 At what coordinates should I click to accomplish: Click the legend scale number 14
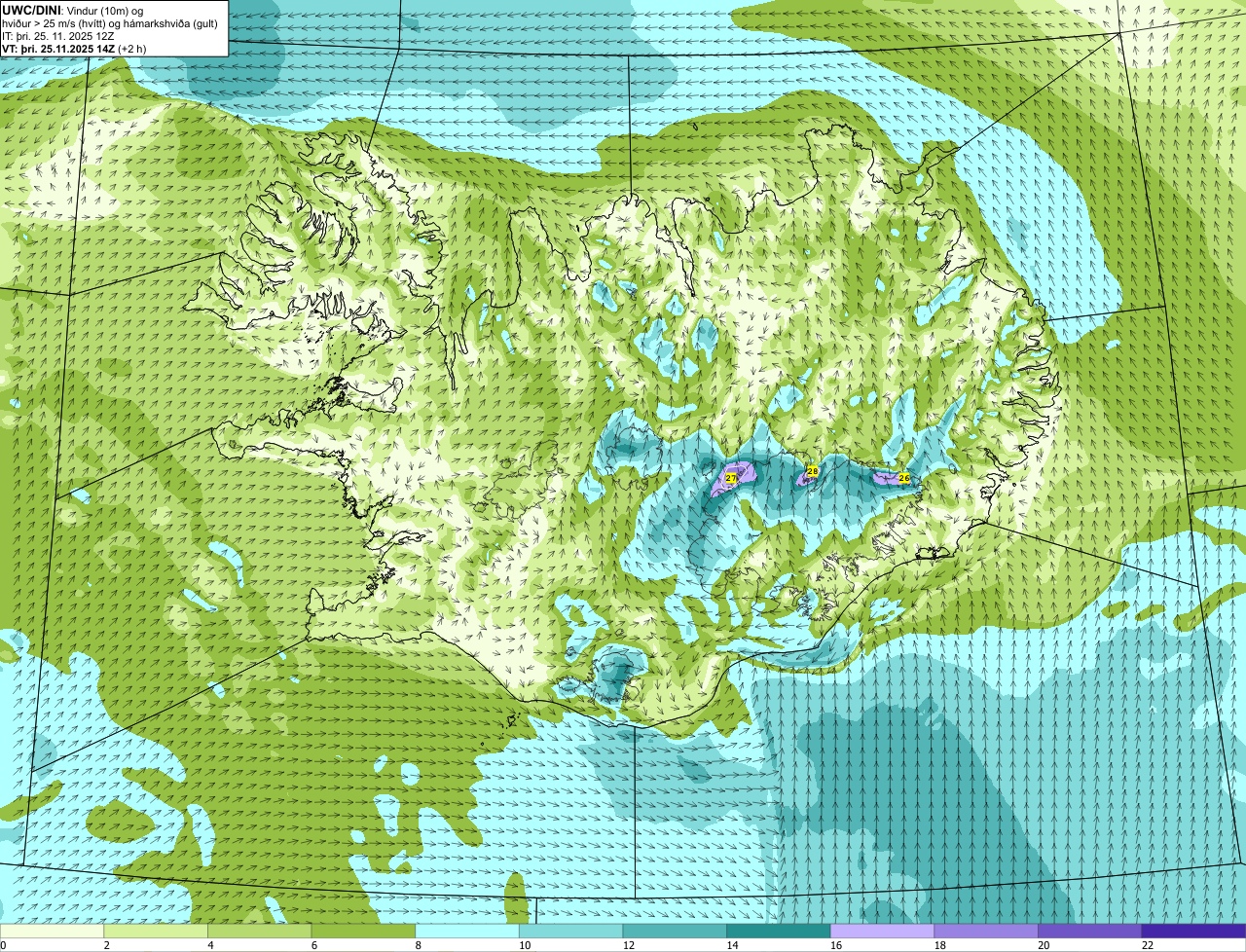(x=732, y=945)
